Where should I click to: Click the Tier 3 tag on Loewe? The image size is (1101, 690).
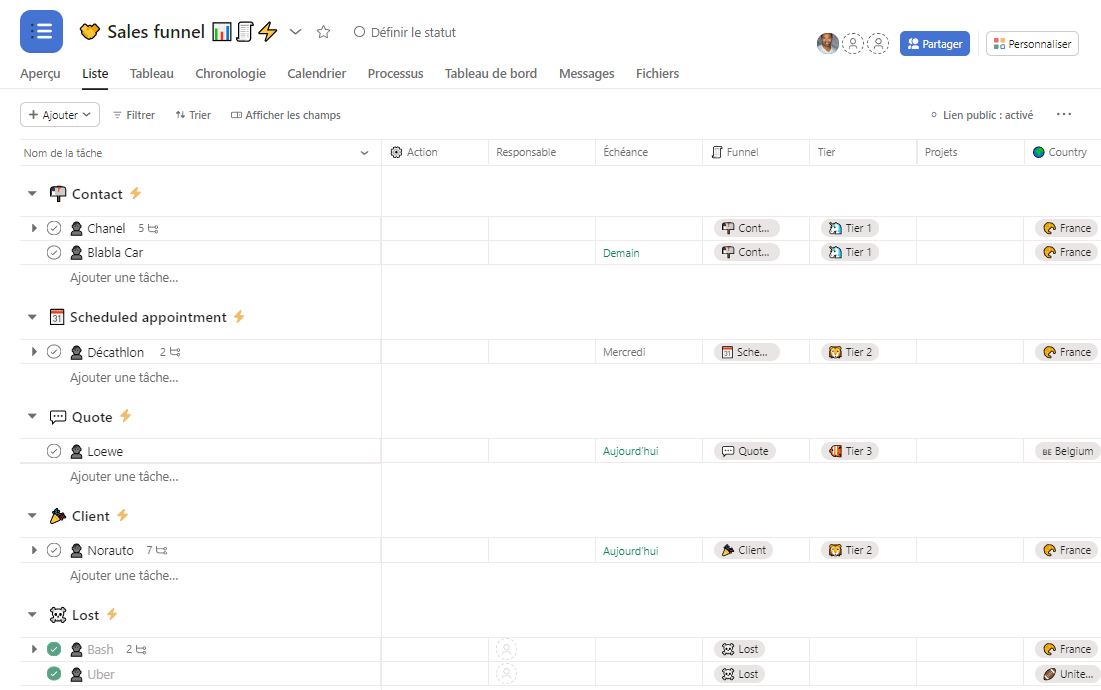tap(849, 451)
